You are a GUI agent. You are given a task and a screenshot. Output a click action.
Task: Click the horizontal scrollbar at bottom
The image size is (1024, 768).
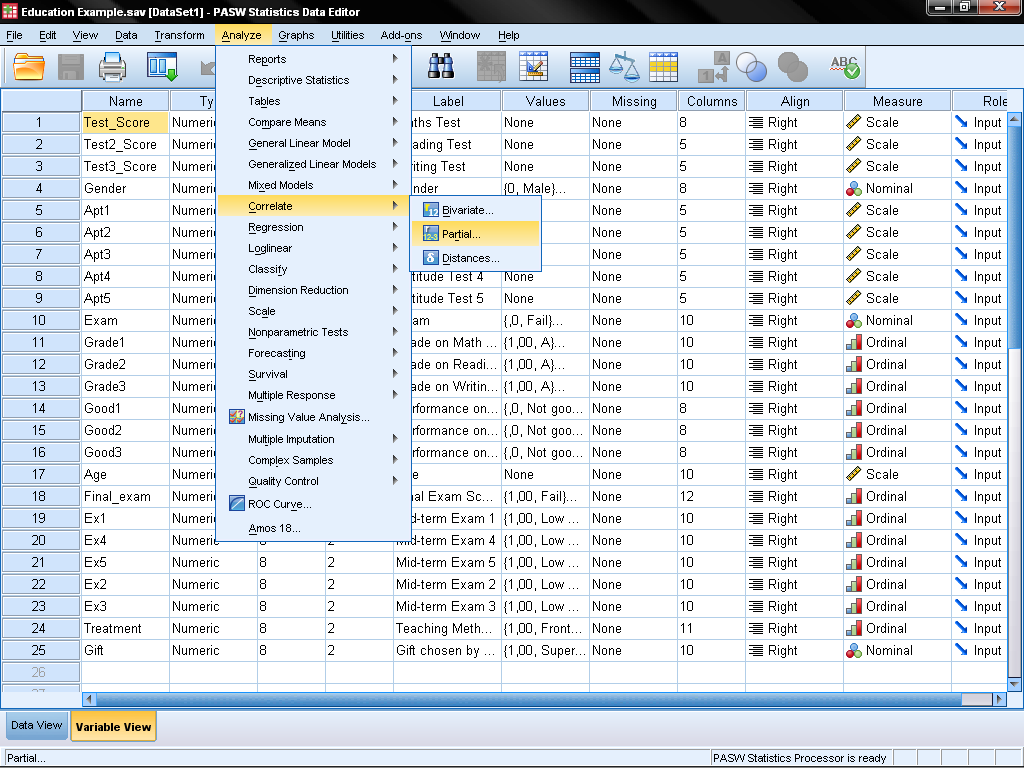tap(540, 699)
